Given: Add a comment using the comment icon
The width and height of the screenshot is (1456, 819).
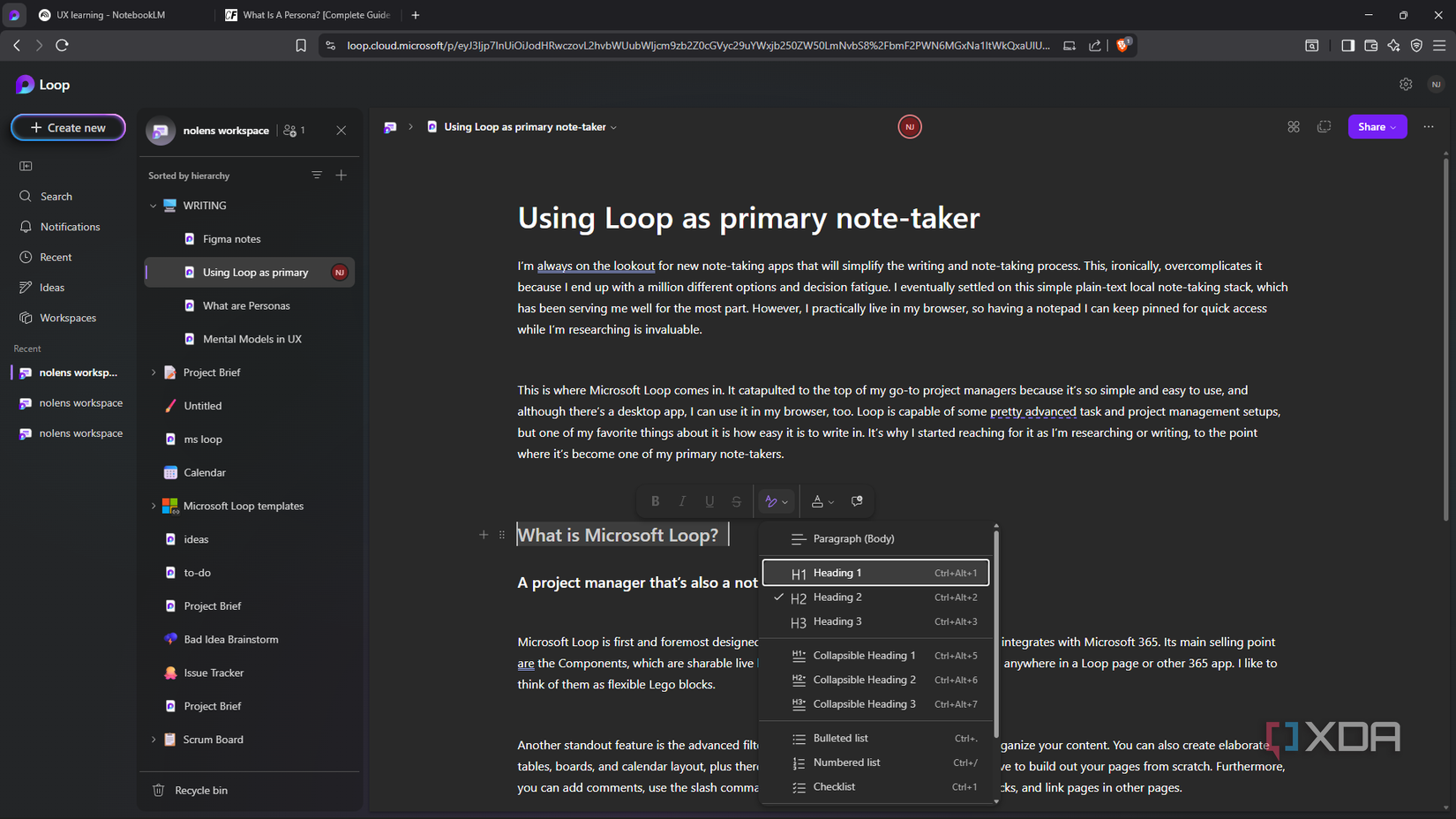Looking at the screenshot, I should point(856,500).
